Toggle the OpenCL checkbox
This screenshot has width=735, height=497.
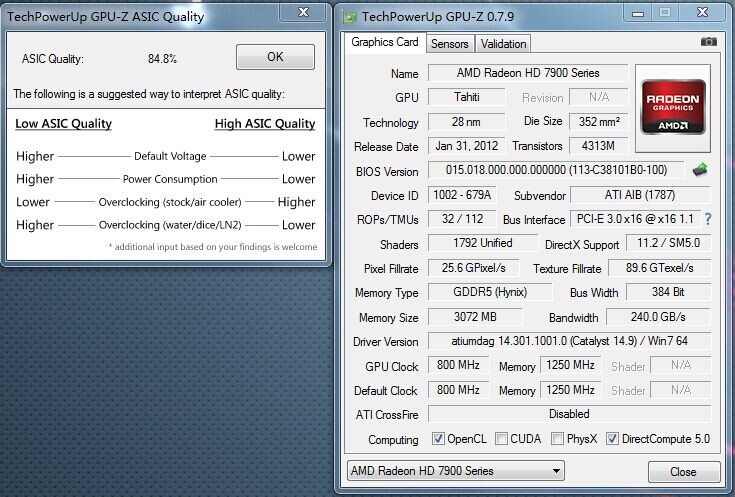438,439
